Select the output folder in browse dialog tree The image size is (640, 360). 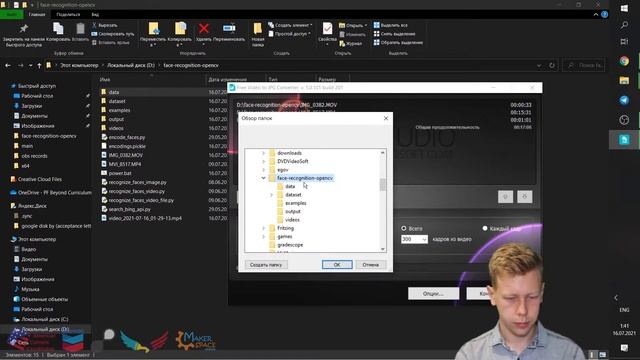point(293,211)
